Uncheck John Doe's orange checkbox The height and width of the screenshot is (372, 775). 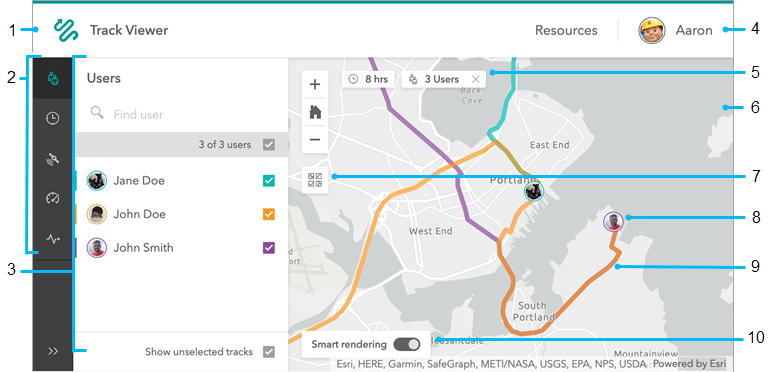pos(268,214)
